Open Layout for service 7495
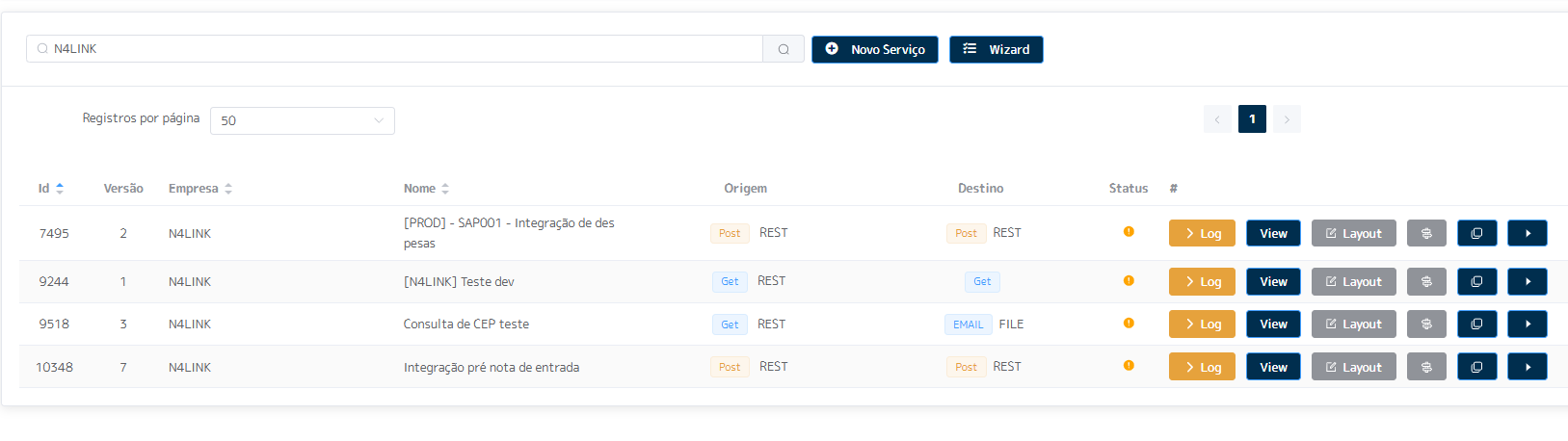The image size is (1568, 441). point(1354,233)
